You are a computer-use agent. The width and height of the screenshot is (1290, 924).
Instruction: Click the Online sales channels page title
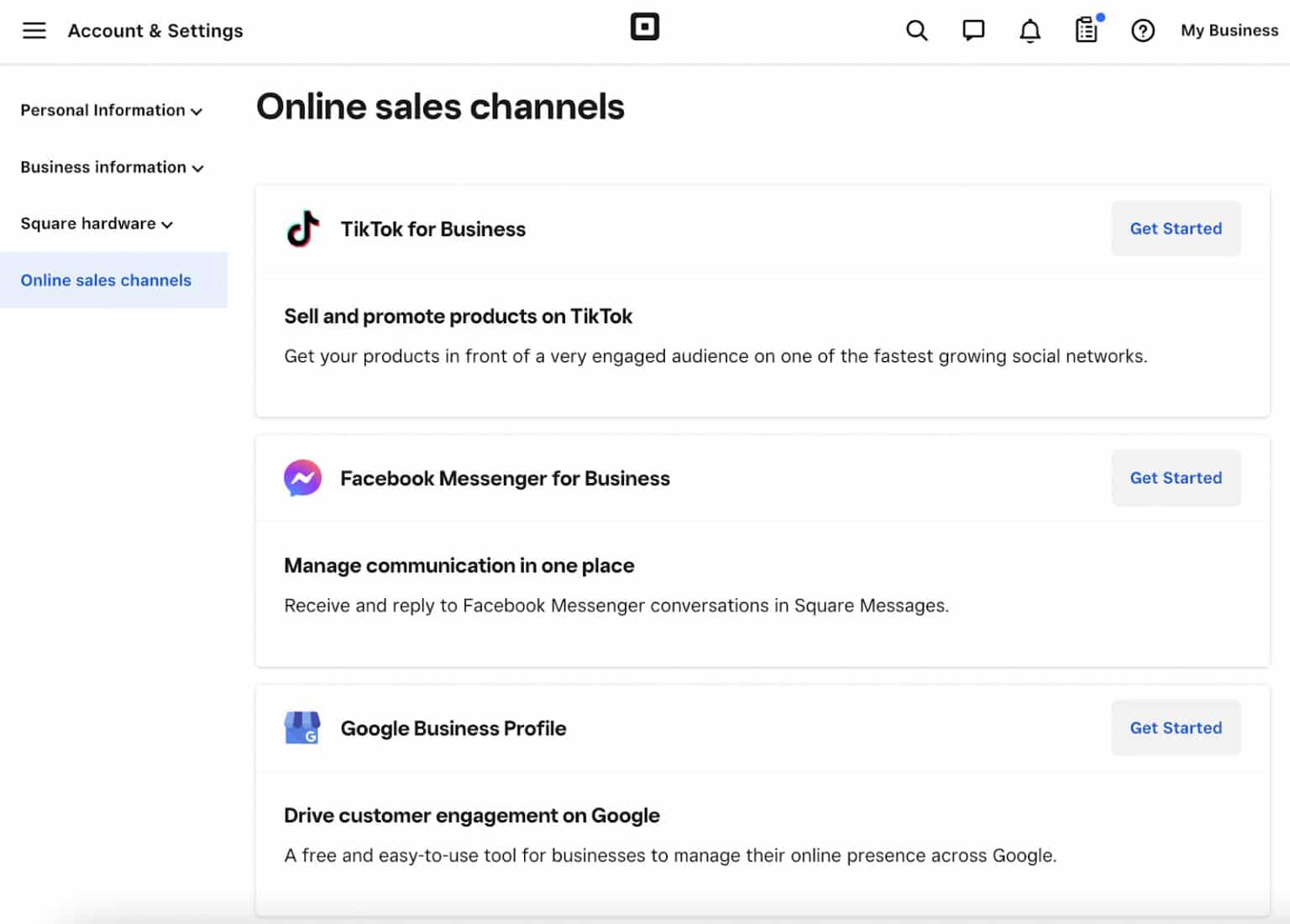coord(440,107)
